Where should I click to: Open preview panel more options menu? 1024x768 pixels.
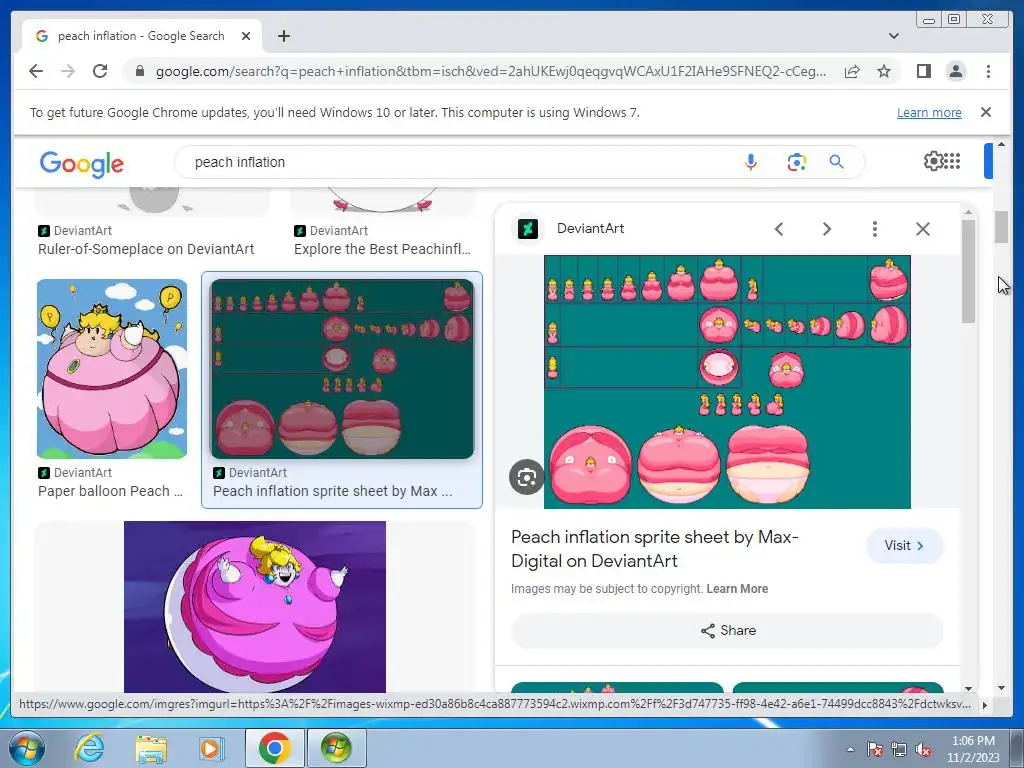(874, 229)
